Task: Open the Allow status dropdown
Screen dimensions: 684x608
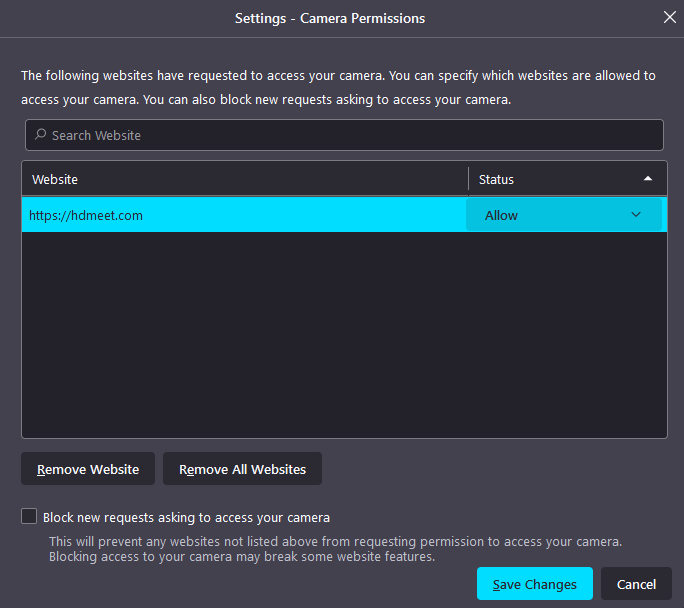Action: point(564,215)
